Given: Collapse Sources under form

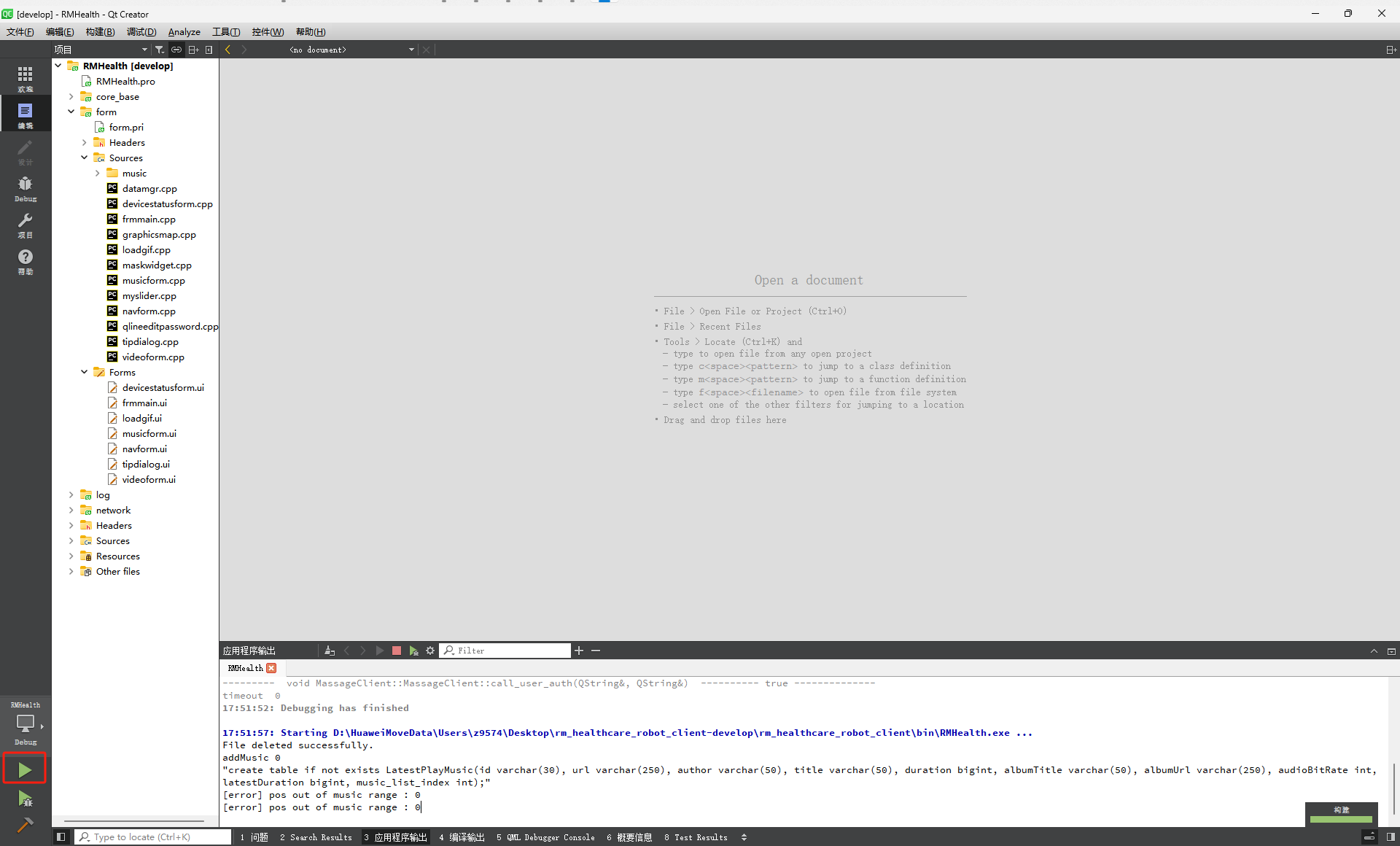Looking at the screenshot, I should (x=85, y=158).
